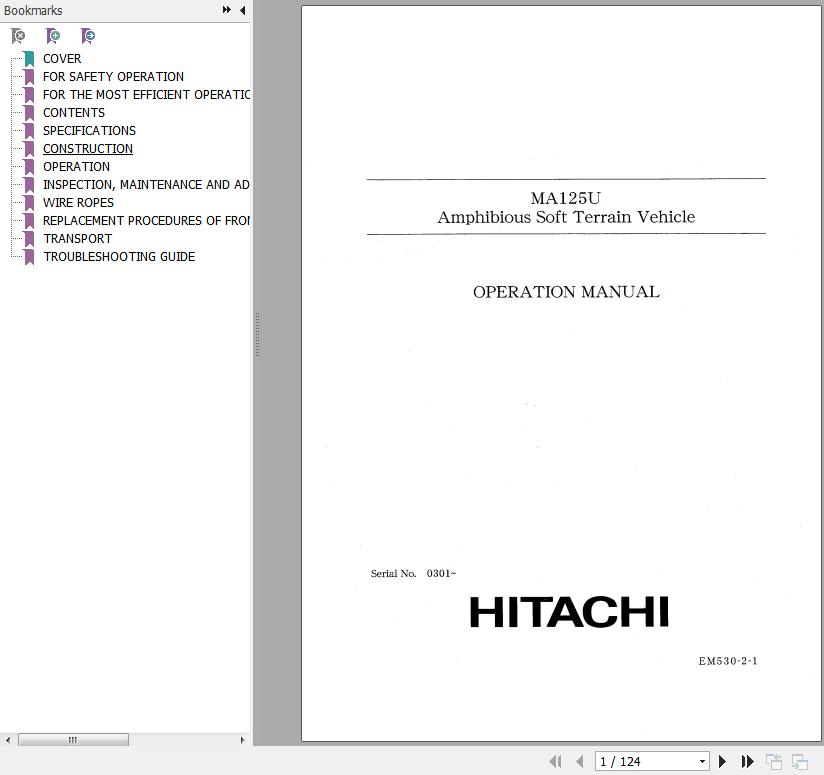824x775 pixels.
Task: Click the EM530-2-1 document code
Action: coord(728,661)
